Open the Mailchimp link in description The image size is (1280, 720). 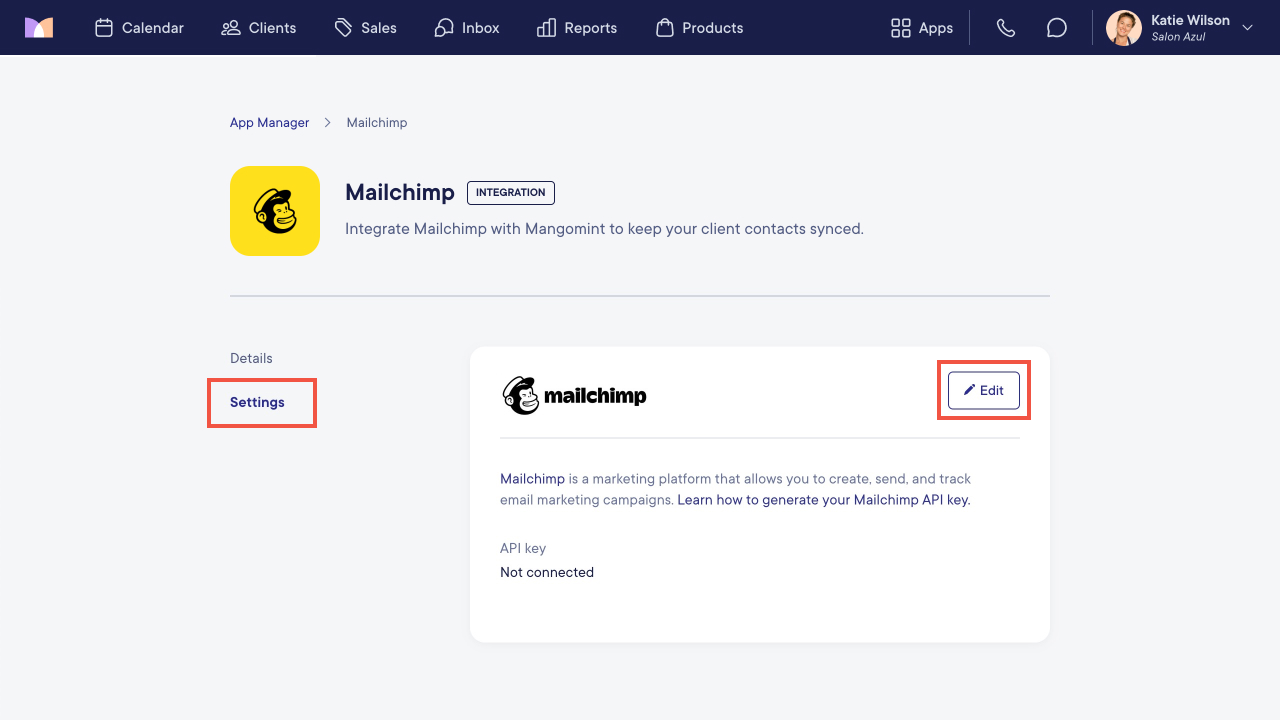(532, 479)
